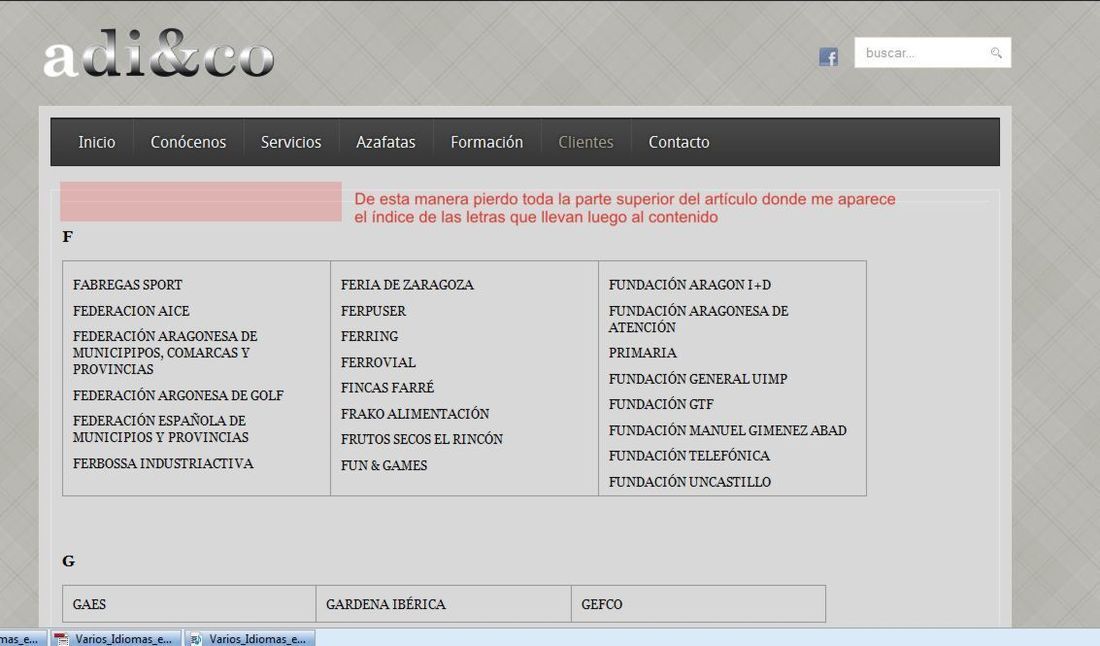Click GEFCO entry
The width and height of the screenshot is (1100, 646).
click(x=602, y=604)
